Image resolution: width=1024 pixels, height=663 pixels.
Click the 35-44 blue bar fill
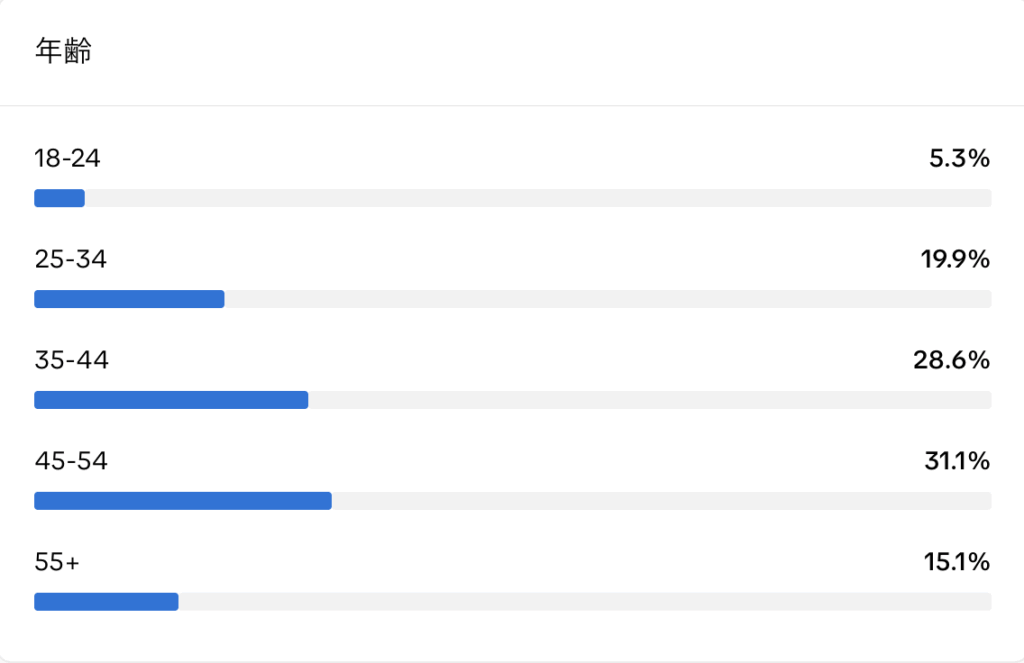tap(171, 400)
